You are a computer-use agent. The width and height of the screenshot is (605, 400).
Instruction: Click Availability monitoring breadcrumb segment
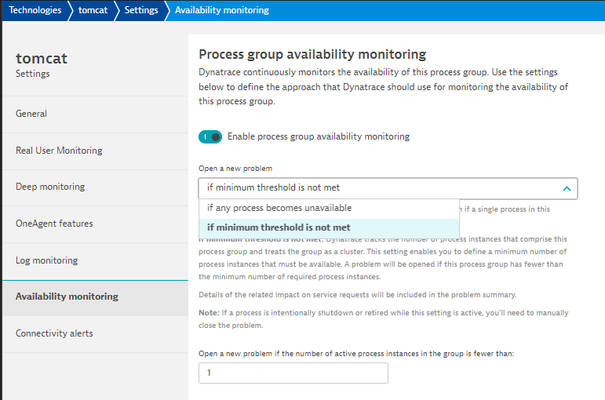point(221,10)
